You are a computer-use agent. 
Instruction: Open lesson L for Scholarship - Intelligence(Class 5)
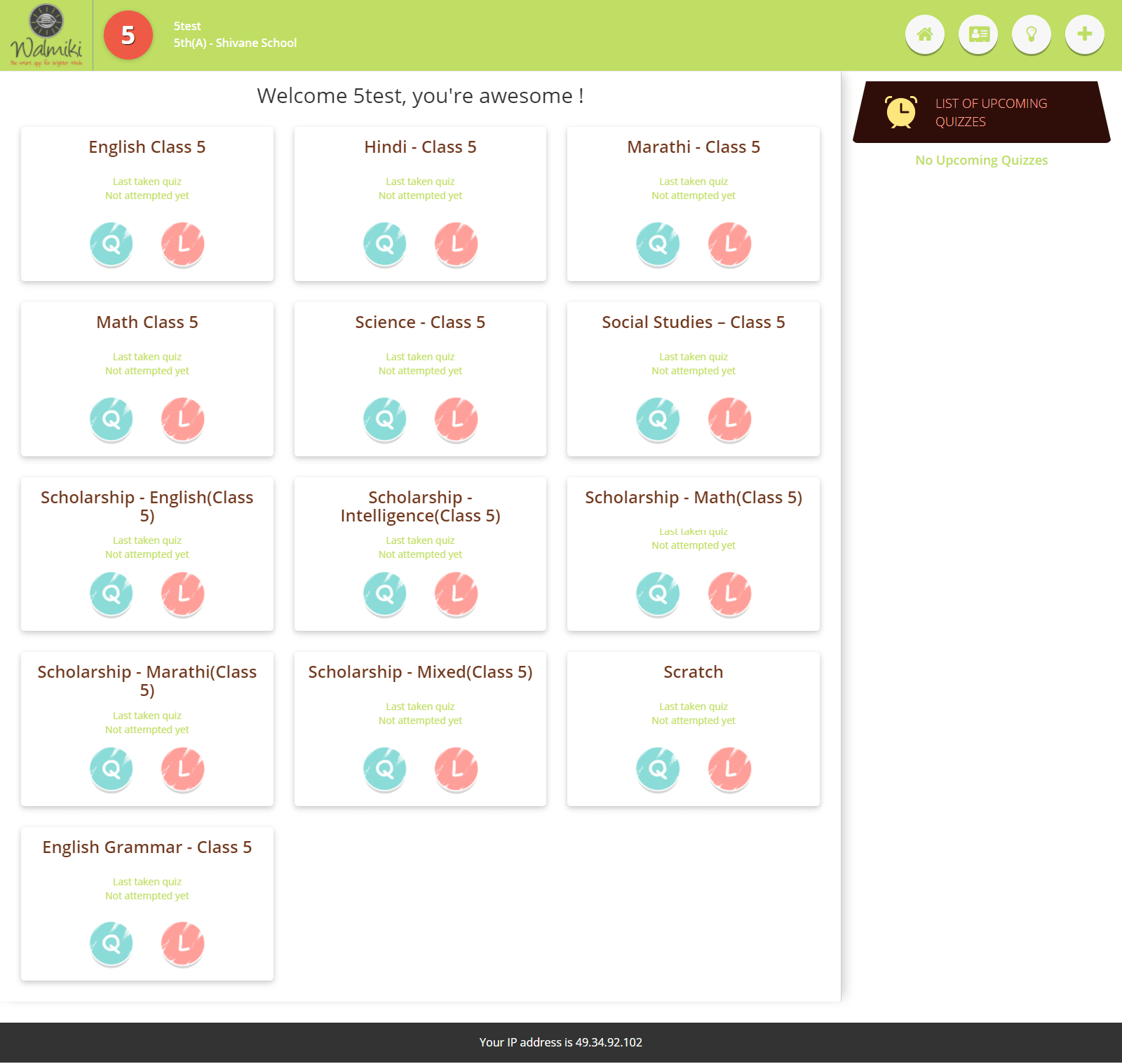coord(457,594)
